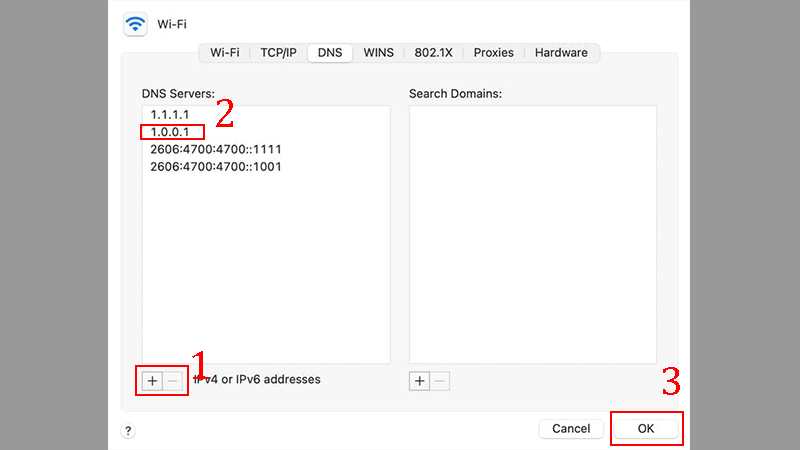Click the plus button under DNS Servers

(152, 381)
